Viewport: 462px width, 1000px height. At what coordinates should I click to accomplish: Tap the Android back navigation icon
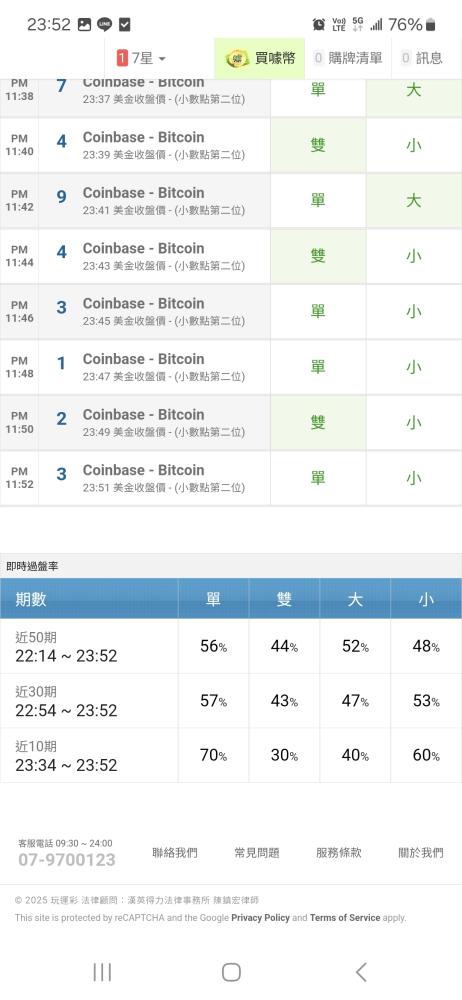pyautogui.click(x=361, y=972)
